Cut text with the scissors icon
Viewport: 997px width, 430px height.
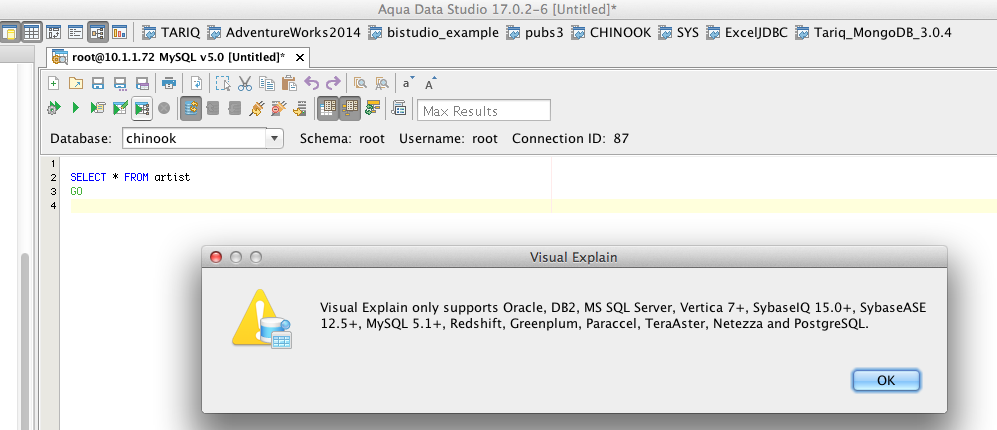[245, 83]
